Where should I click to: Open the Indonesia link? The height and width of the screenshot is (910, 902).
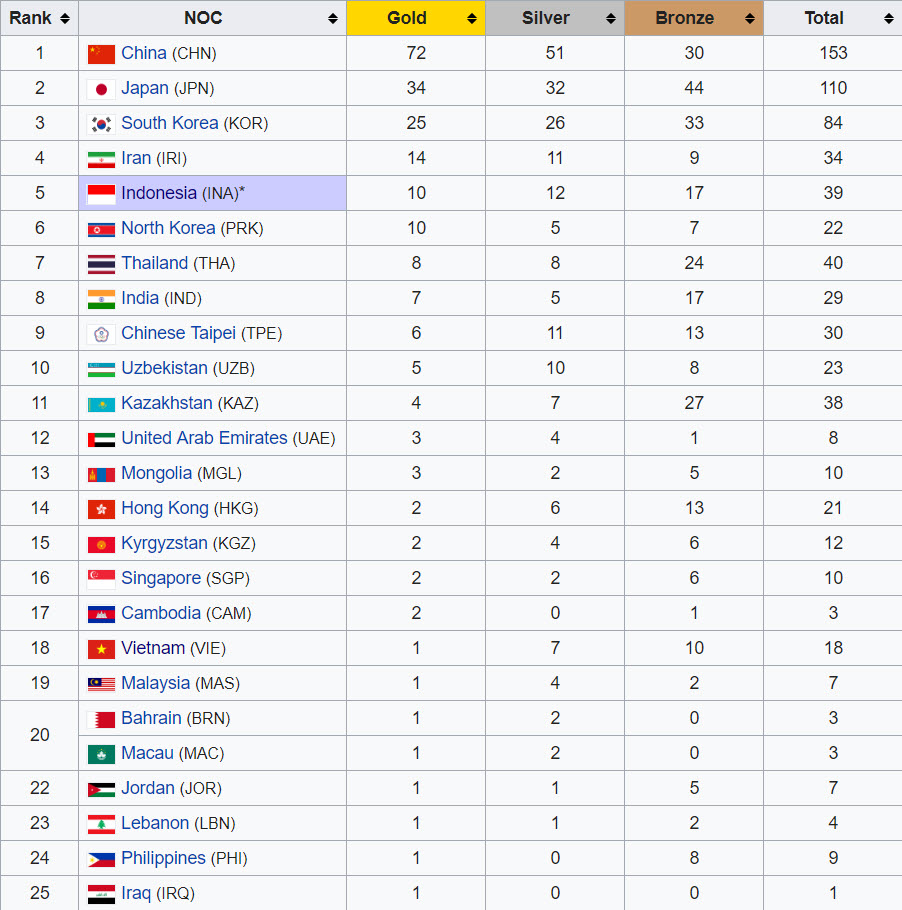159,193
